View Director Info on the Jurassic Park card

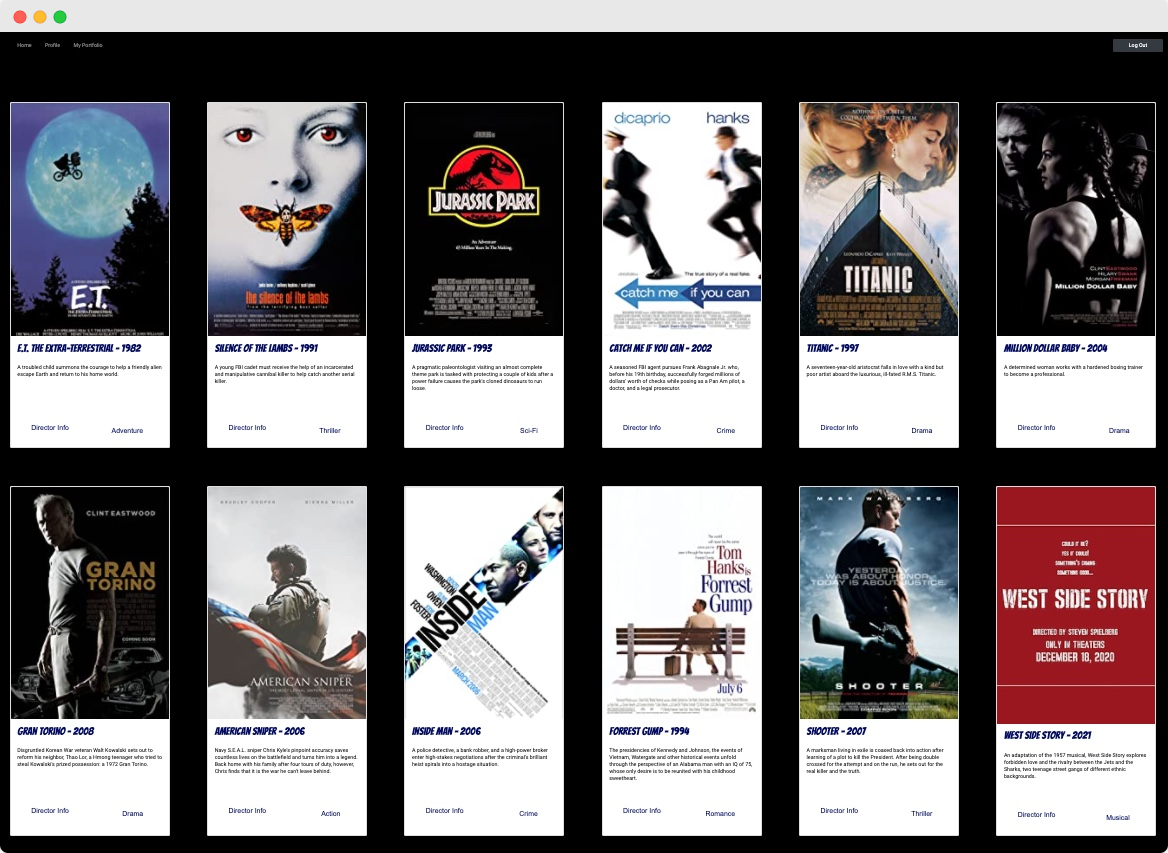point(445,428)
